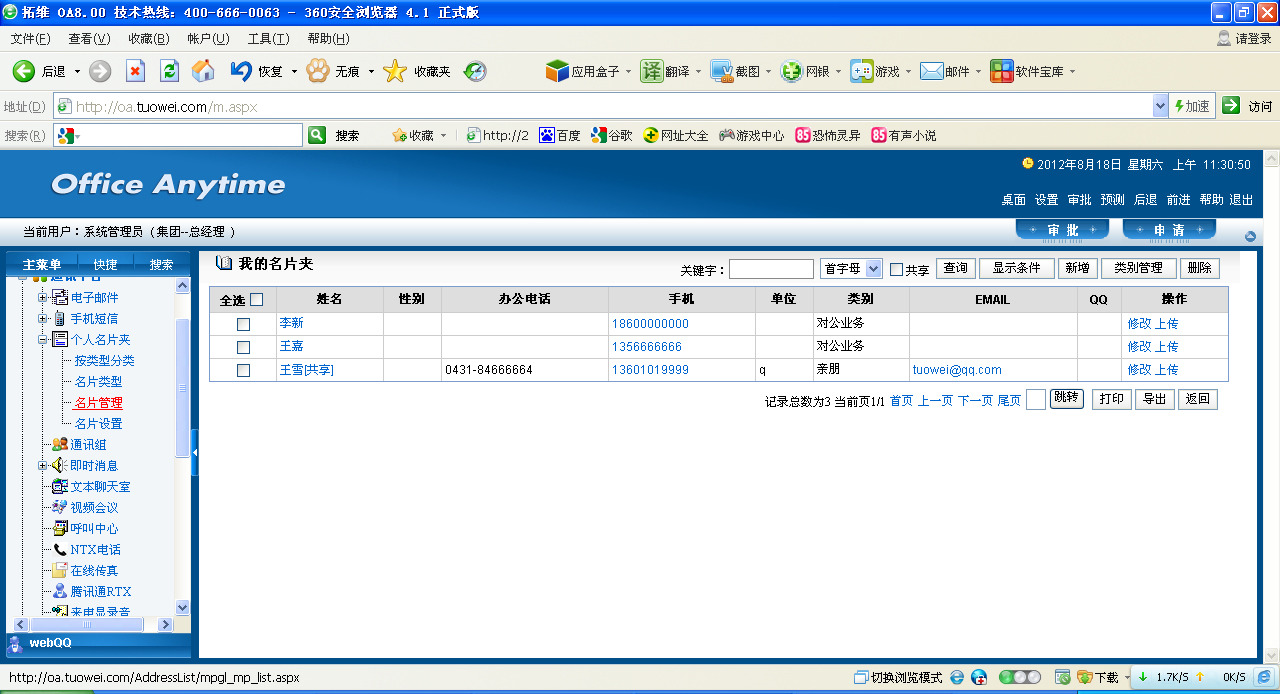Switch to the 快捷 sidebar tab
The image size is (1280, 694).
click(x=105, y=264)
